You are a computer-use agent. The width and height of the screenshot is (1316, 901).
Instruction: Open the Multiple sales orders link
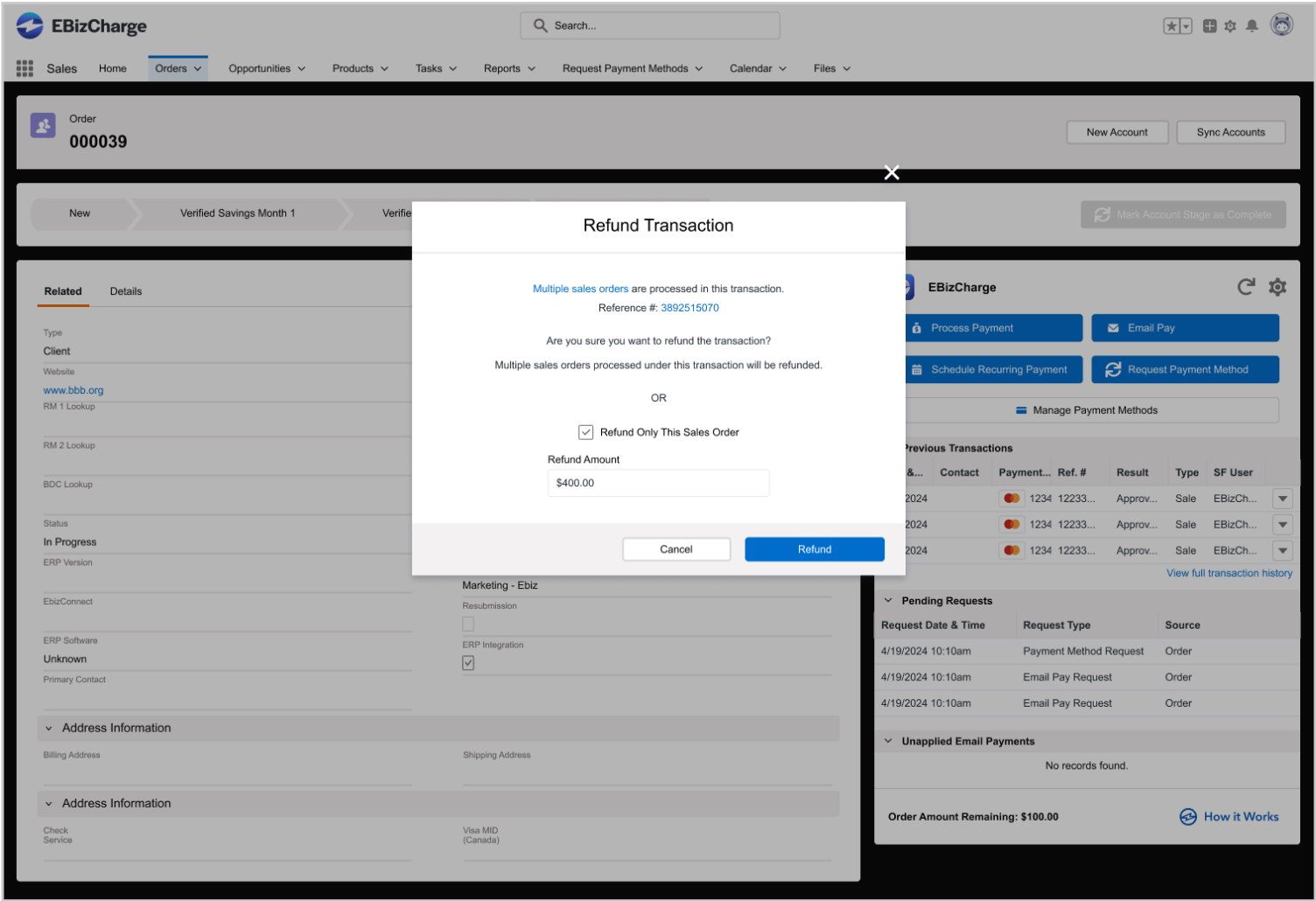point(580,289)
